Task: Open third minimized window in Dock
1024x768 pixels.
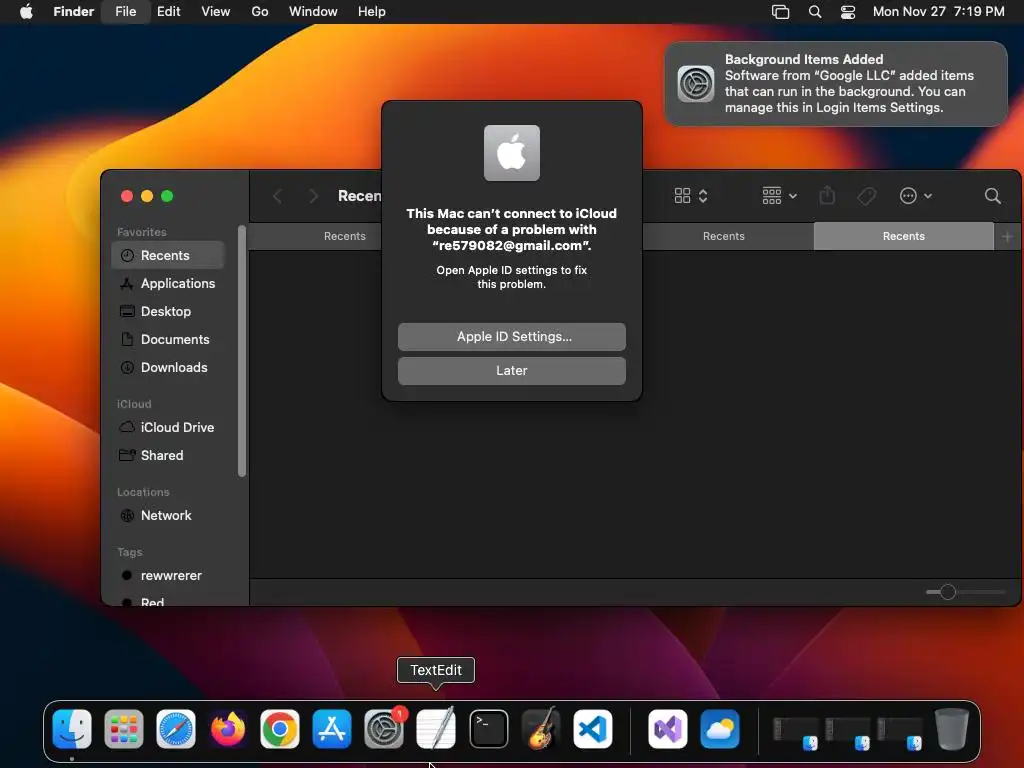Action: [900, 731]
